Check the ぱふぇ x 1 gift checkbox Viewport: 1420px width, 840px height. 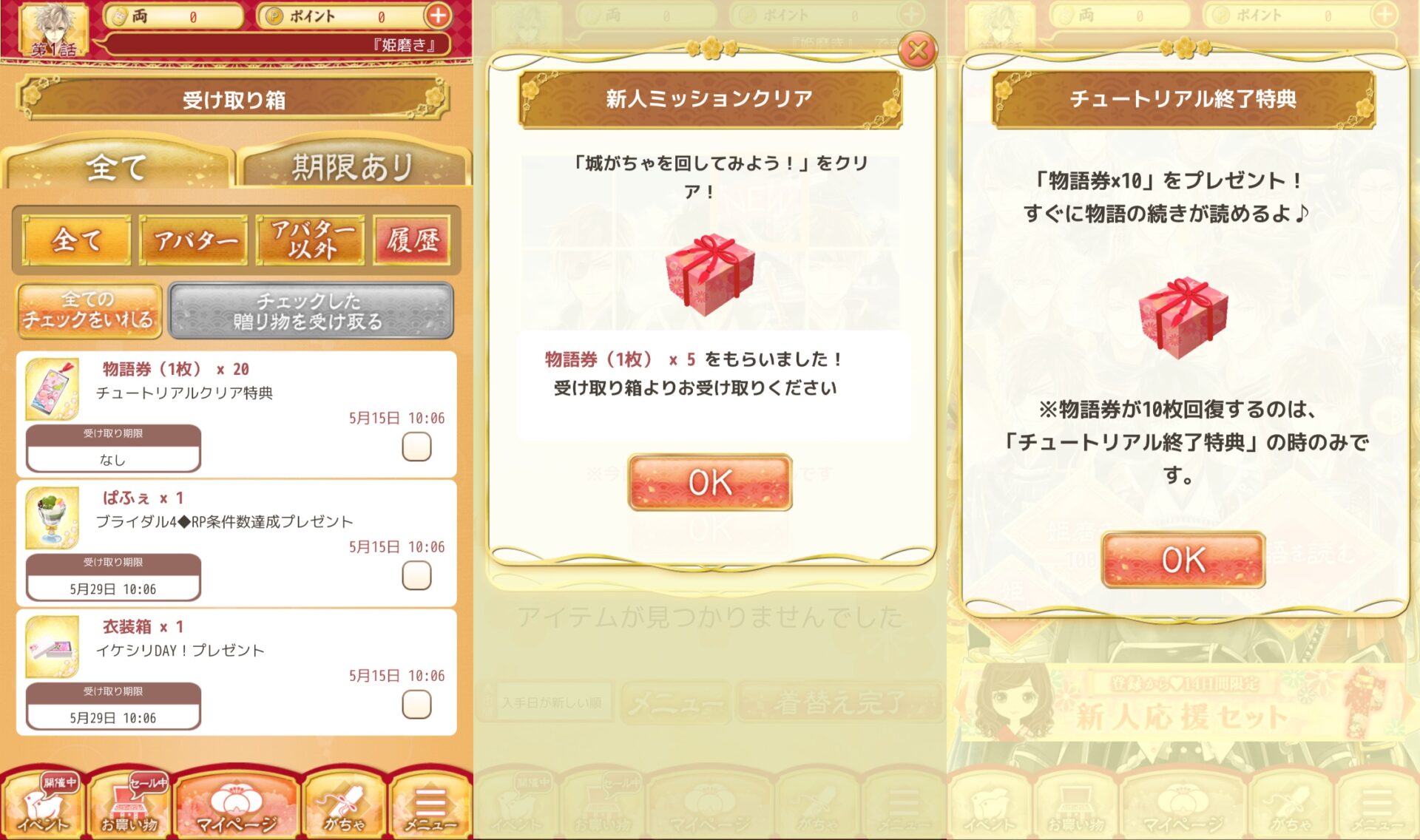click(416, 575)
